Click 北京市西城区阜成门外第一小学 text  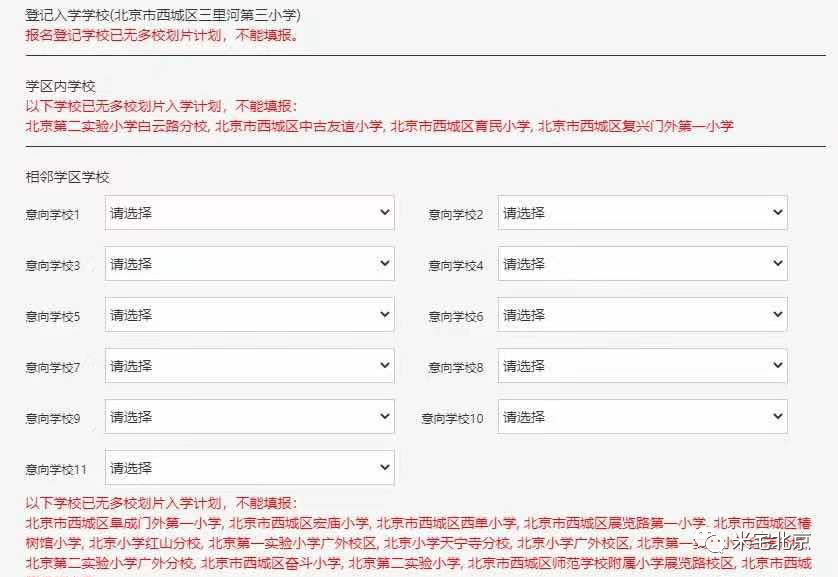pos(123,523)
